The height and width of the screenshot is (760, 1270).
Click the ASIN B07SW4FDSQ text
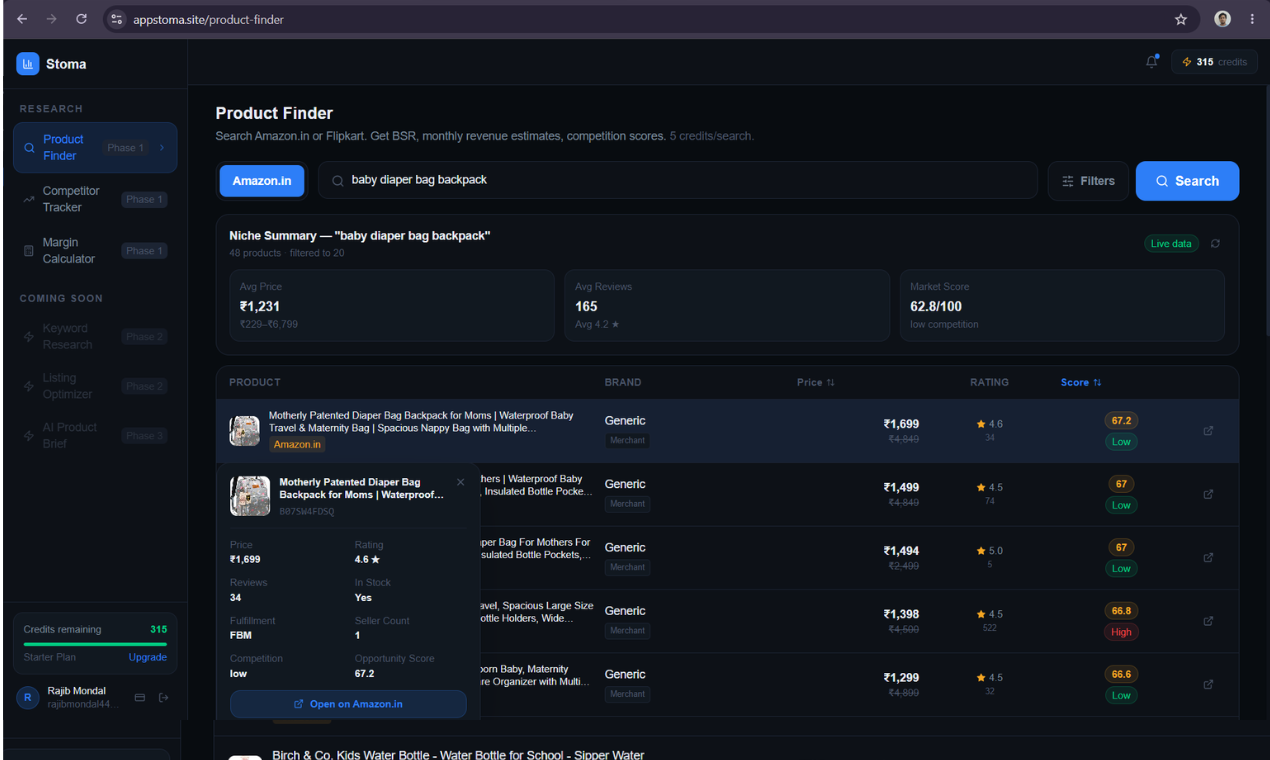307,512
